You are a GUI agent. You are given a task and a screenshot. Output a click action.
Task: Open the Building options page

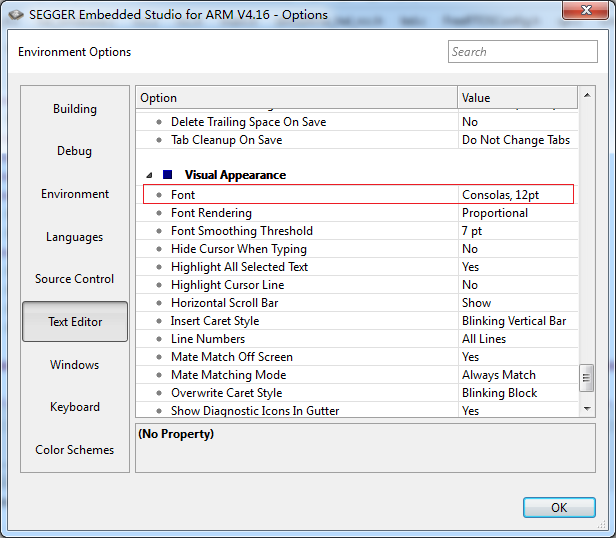pyautogui.click(x=75, y=109)
